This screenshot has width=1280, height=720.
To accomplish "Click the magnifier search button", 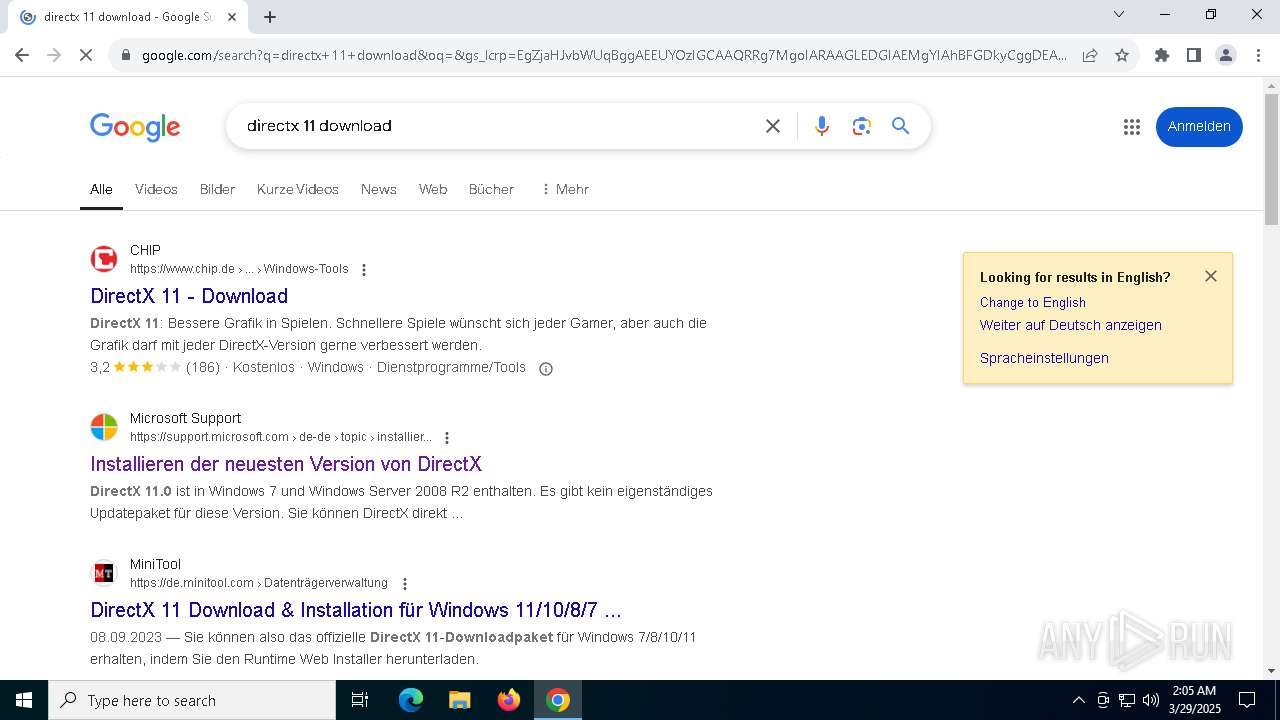I will pyautogui.click(x=901, y=126).
